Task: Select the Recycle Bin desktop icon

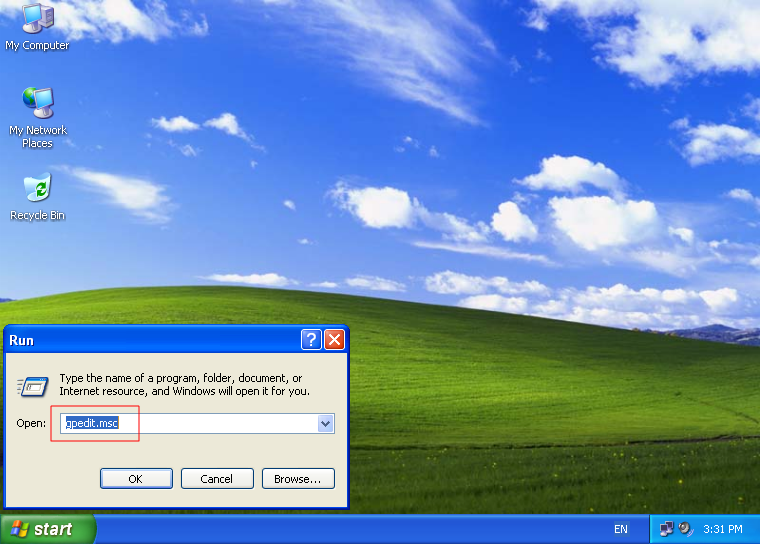Action: point(37,189)
